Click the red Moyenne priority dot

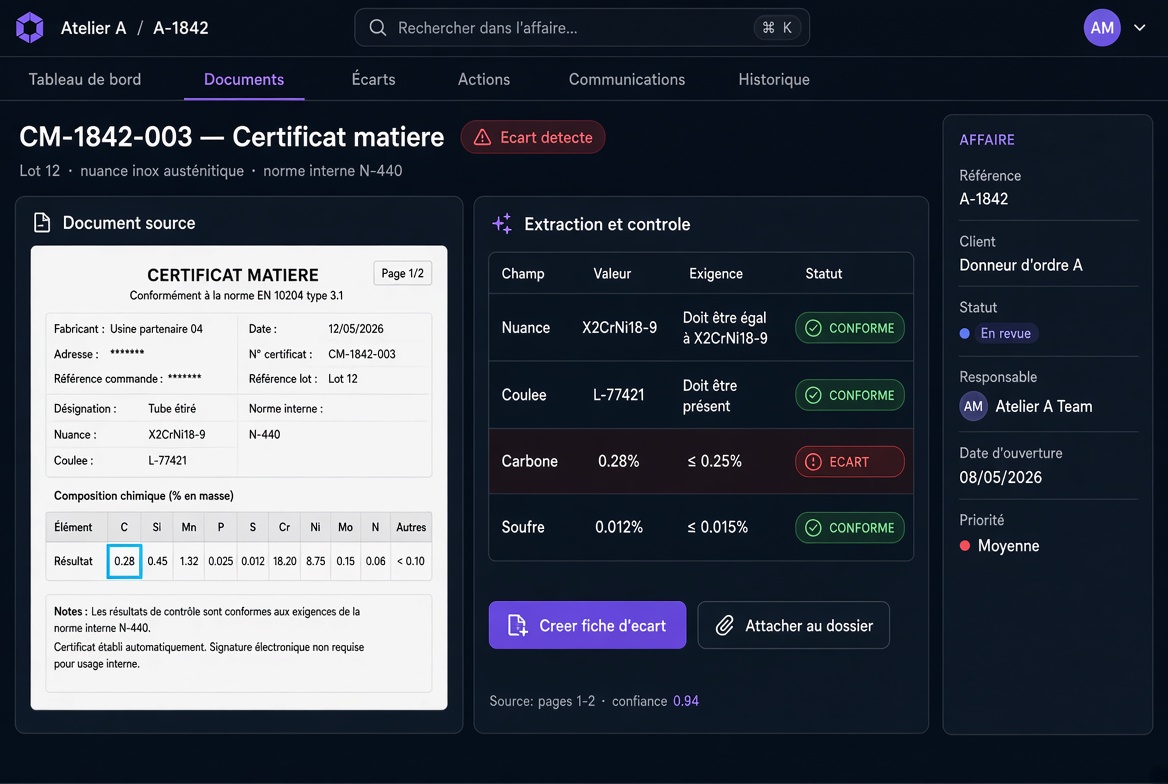point(965,546)
